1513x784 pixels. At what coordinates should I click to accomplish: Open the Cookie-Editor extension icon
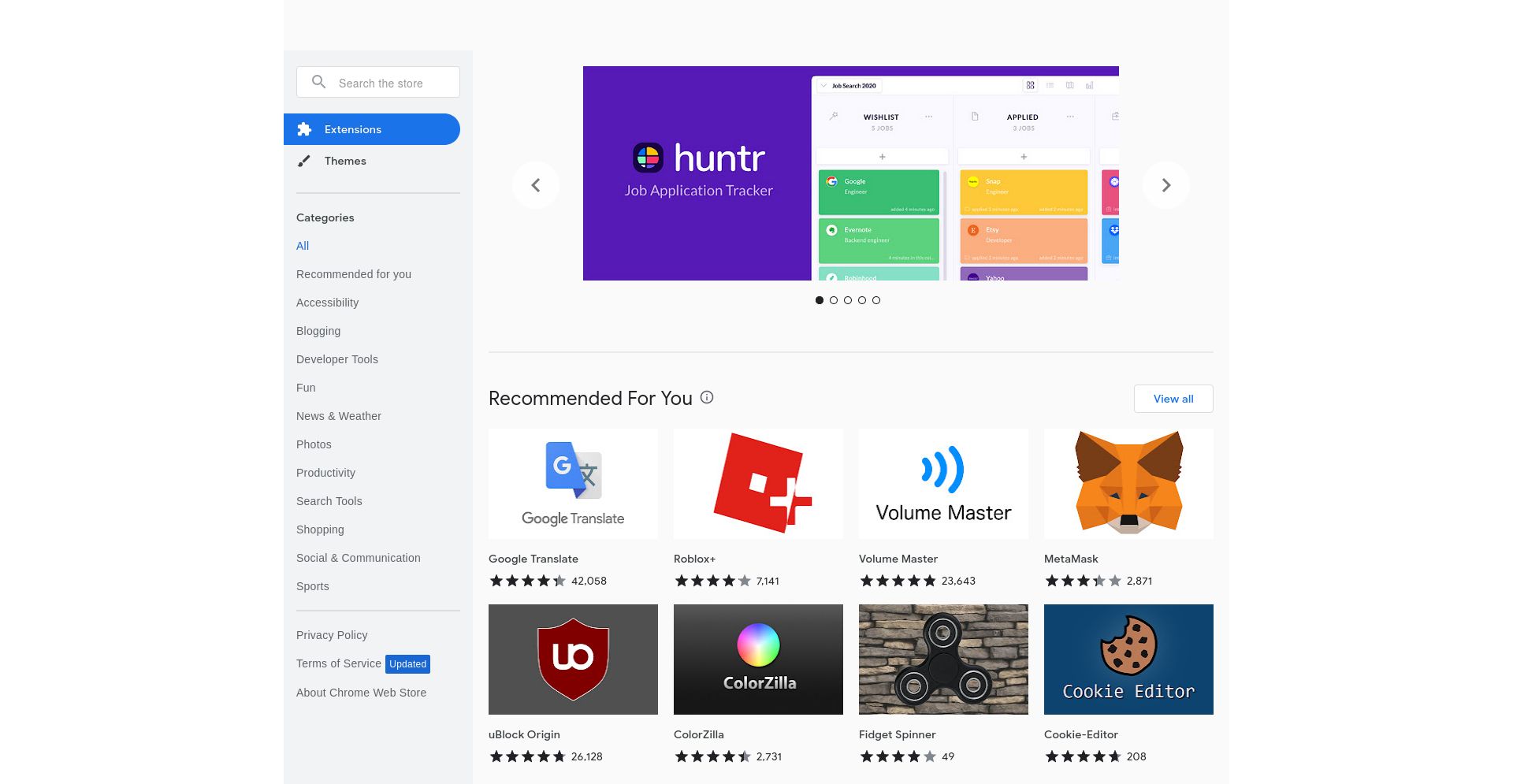tap(1128, 659)
